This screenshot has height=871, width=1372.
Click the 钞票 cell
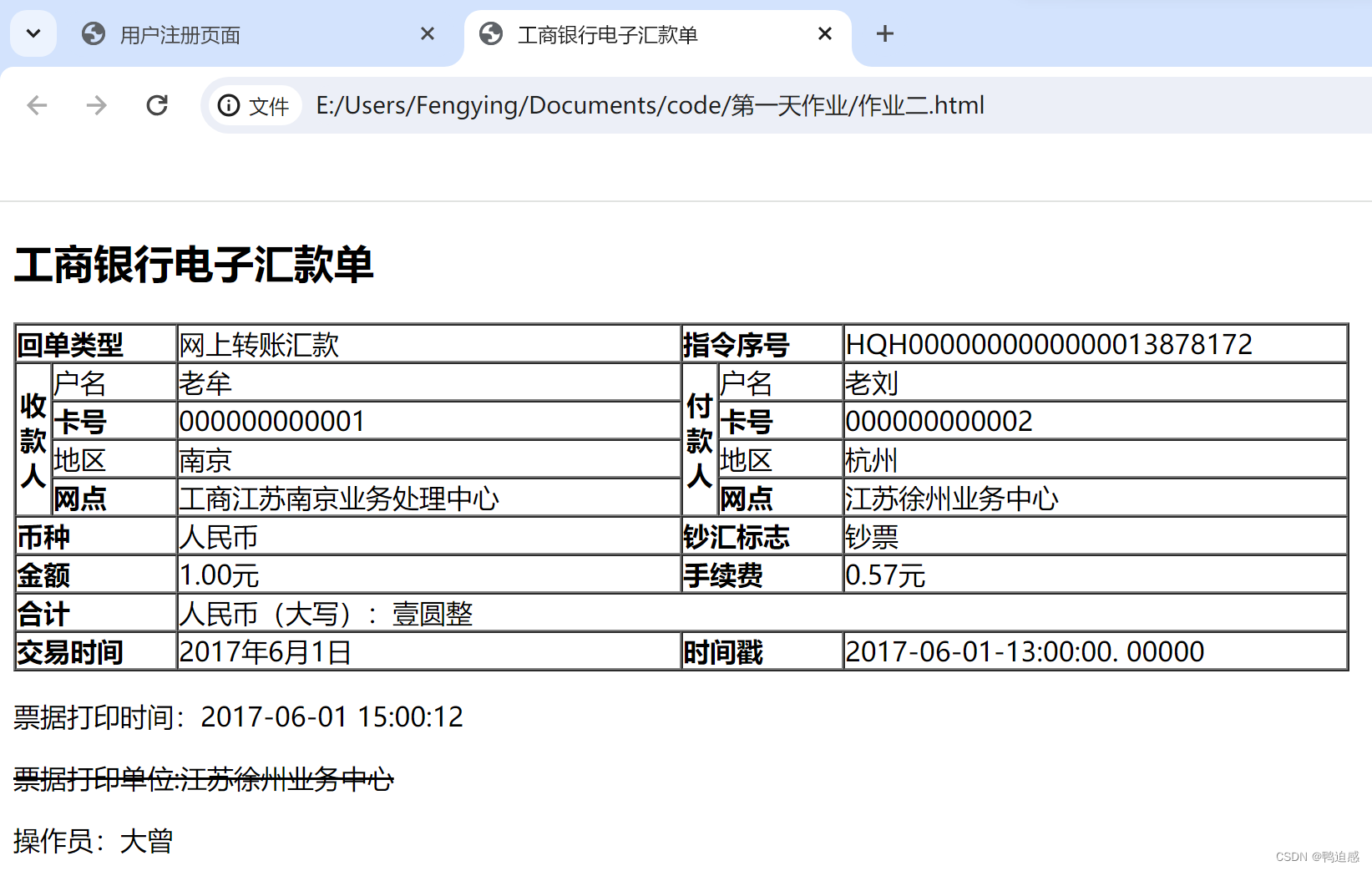1096,536
